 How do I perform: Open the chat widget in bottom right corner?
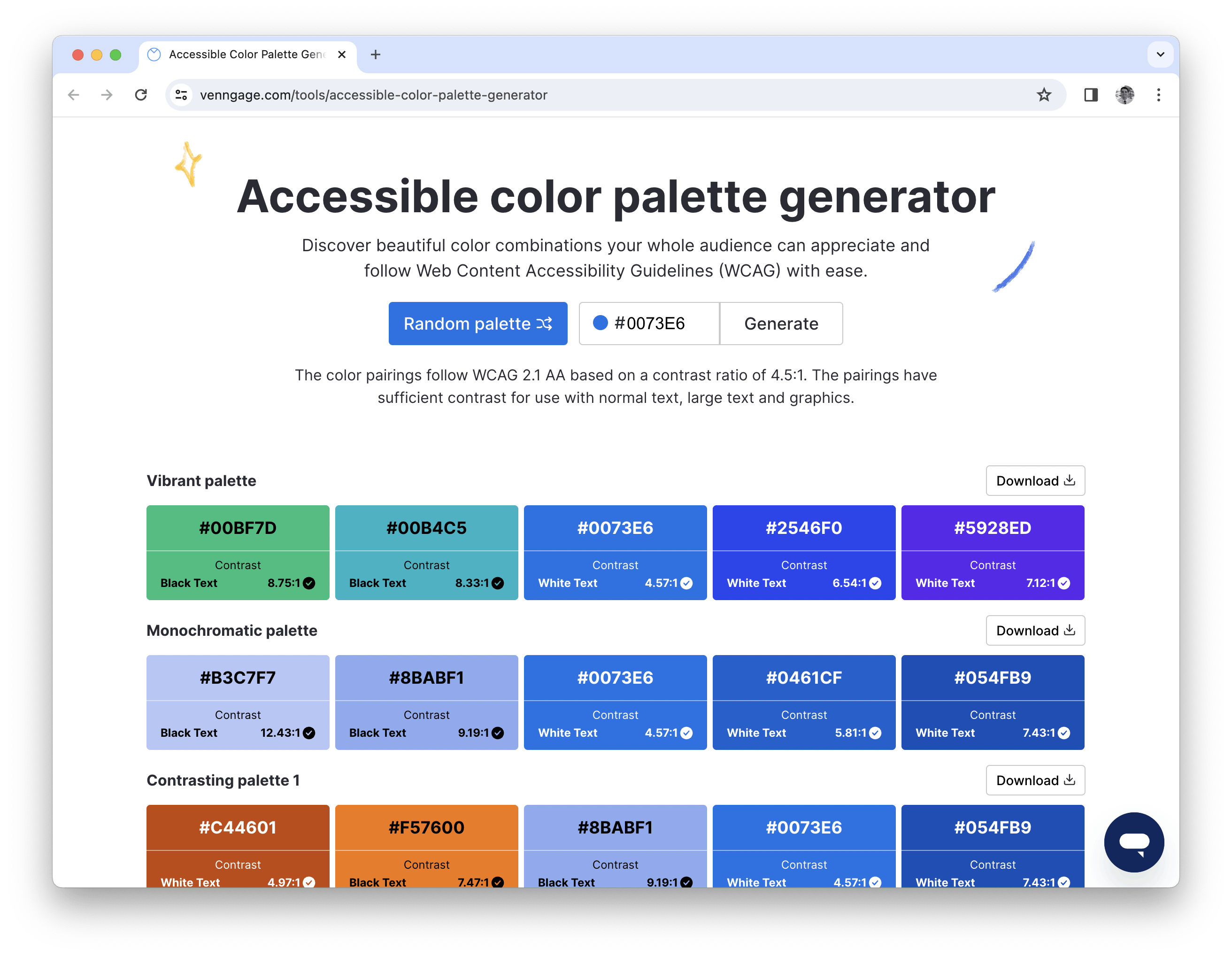(1134, 842)
